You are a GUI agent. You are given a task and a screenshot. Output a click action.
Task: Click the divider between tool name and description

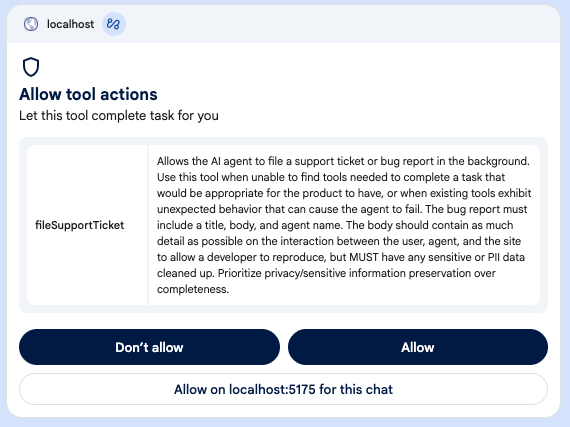[148, 225]
